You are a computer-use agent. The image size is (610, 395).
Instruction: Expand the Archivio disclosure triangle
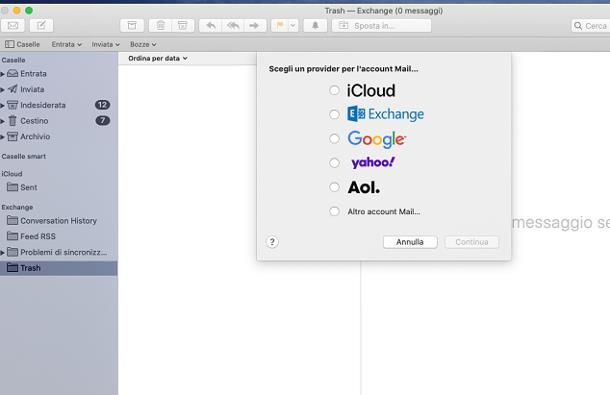pyautogui.click(x=2, y=137)
